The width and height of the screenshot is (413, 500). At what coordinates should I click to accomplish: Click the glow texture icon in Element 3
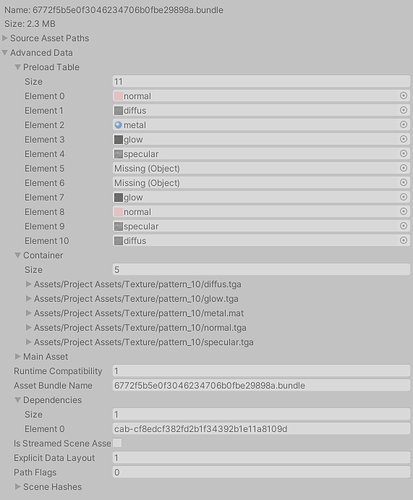[118, 139]
